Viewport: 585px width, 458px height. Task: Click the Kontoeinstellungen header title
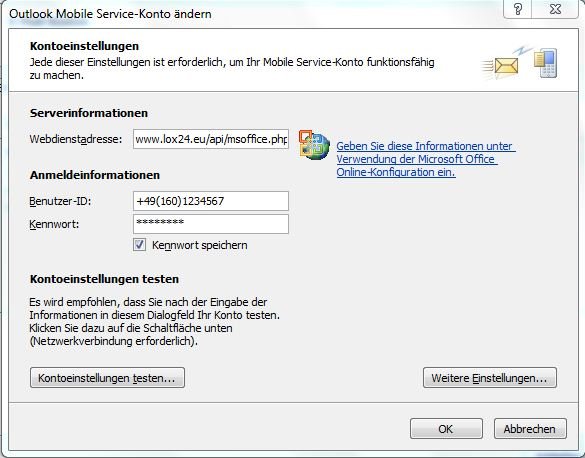(x=84, y=46)
